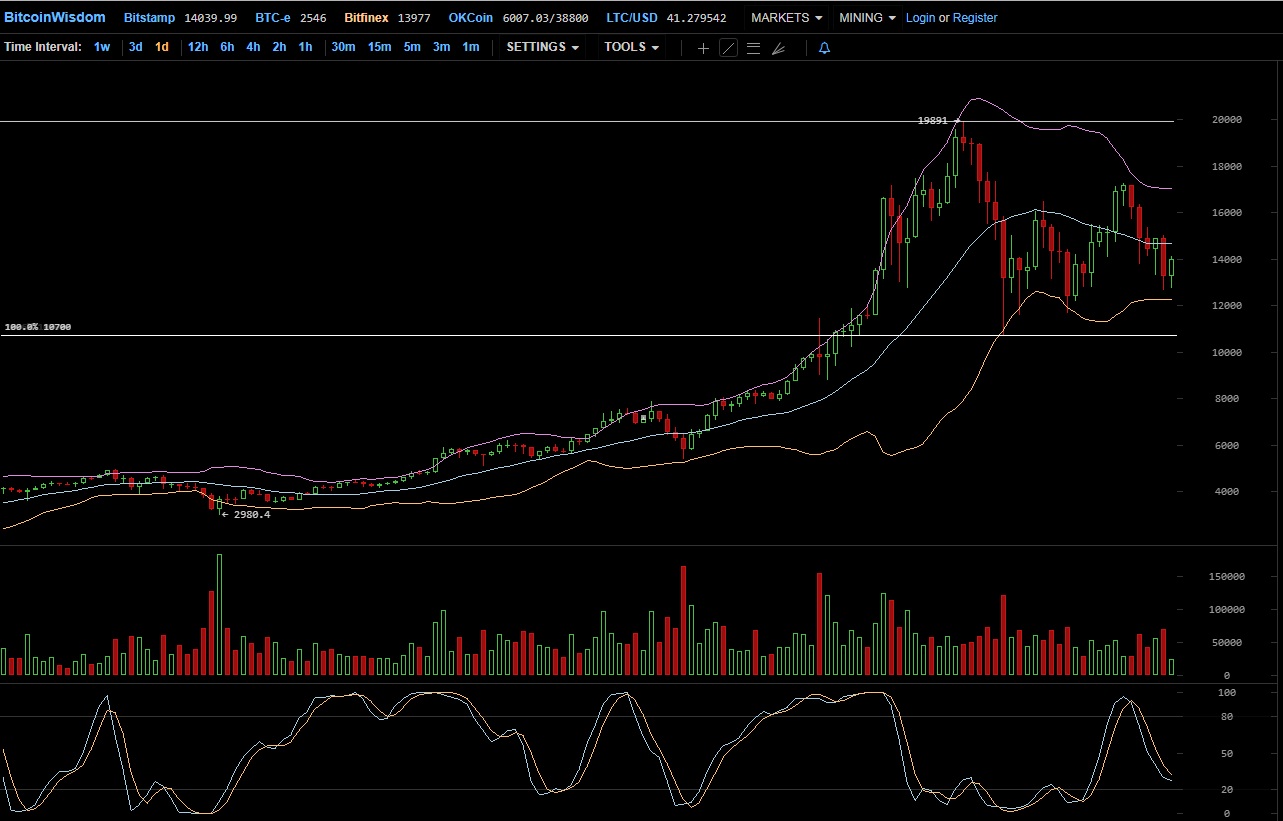The height and width of the screenshot is (821, 1283).
Task: Click the price alert bell icon
Action: (824, 48)
